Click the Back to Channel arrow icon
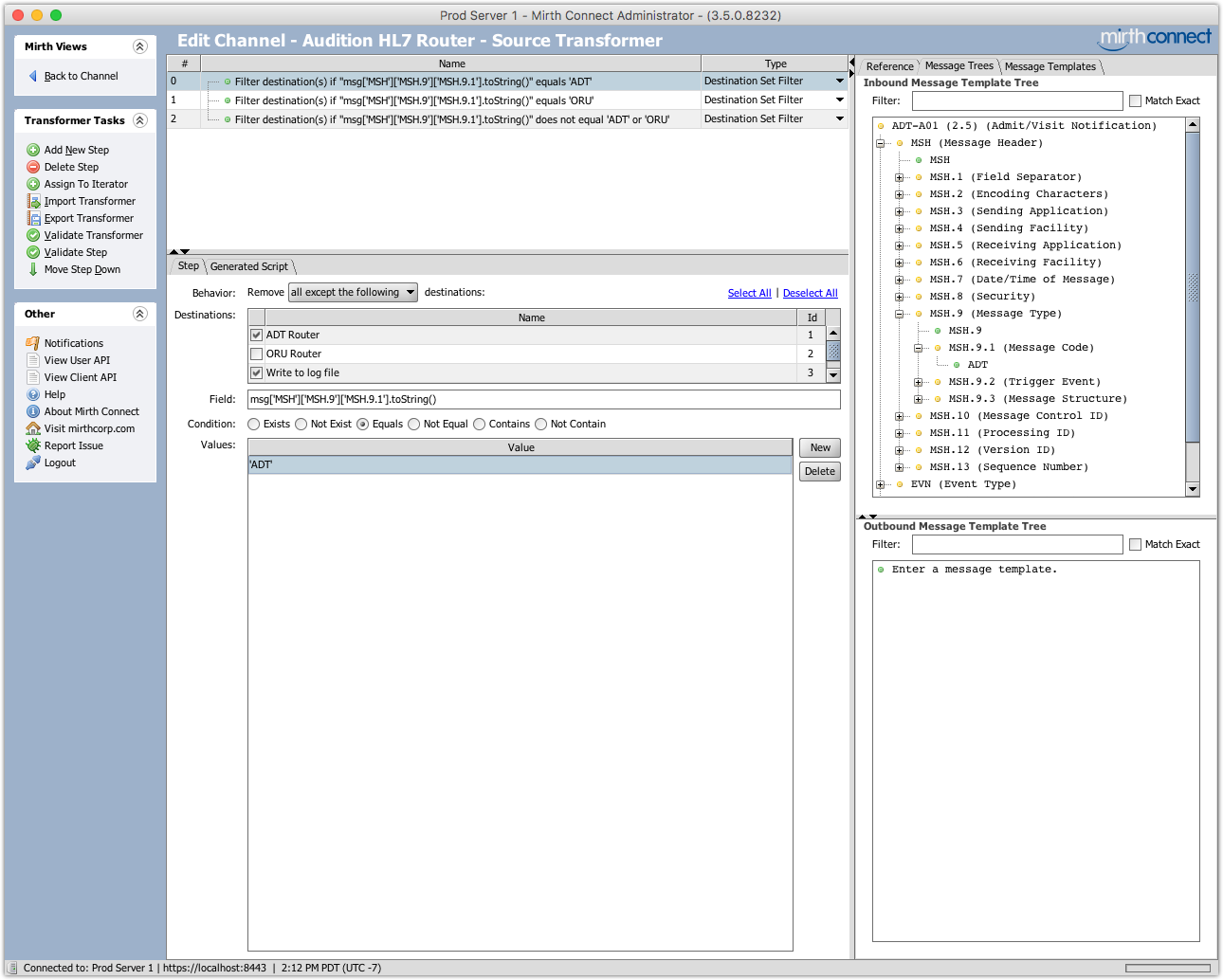Image resolution: width=1223 pixels, height=980 pixels. [x=33, y=76]
